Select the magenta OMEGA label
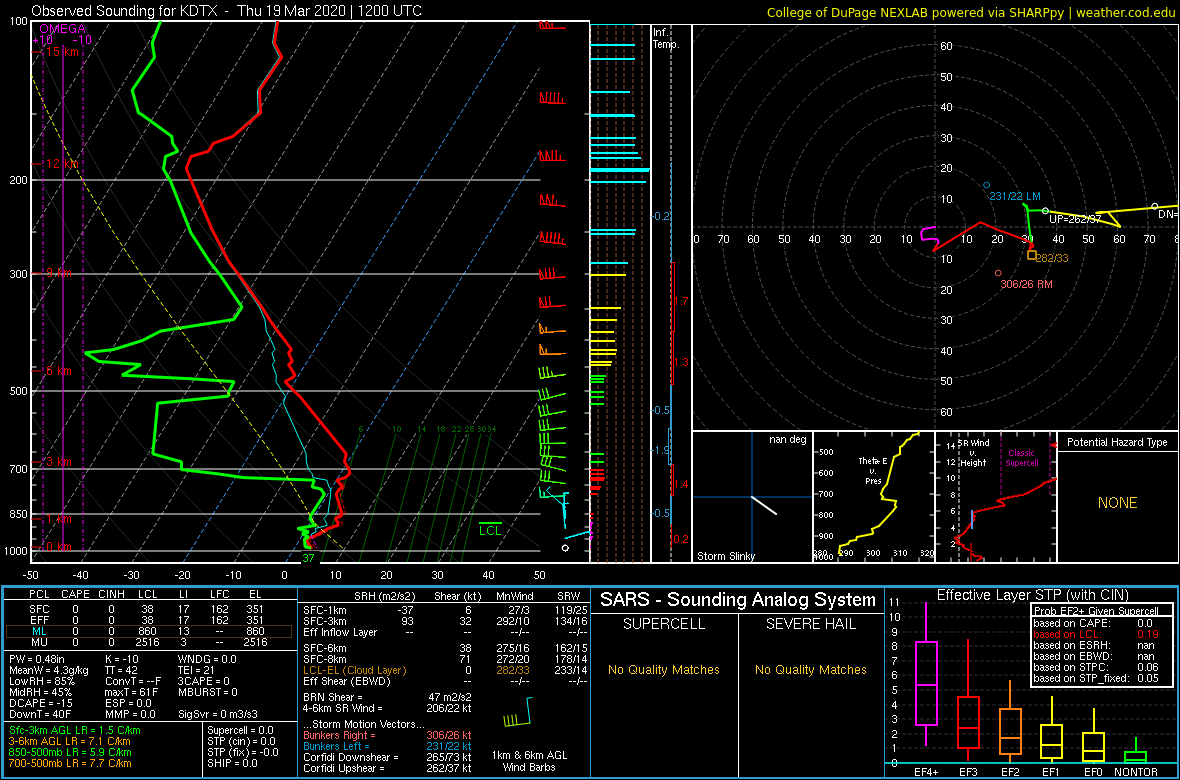Screen dimensions: 1180x780 62,29
